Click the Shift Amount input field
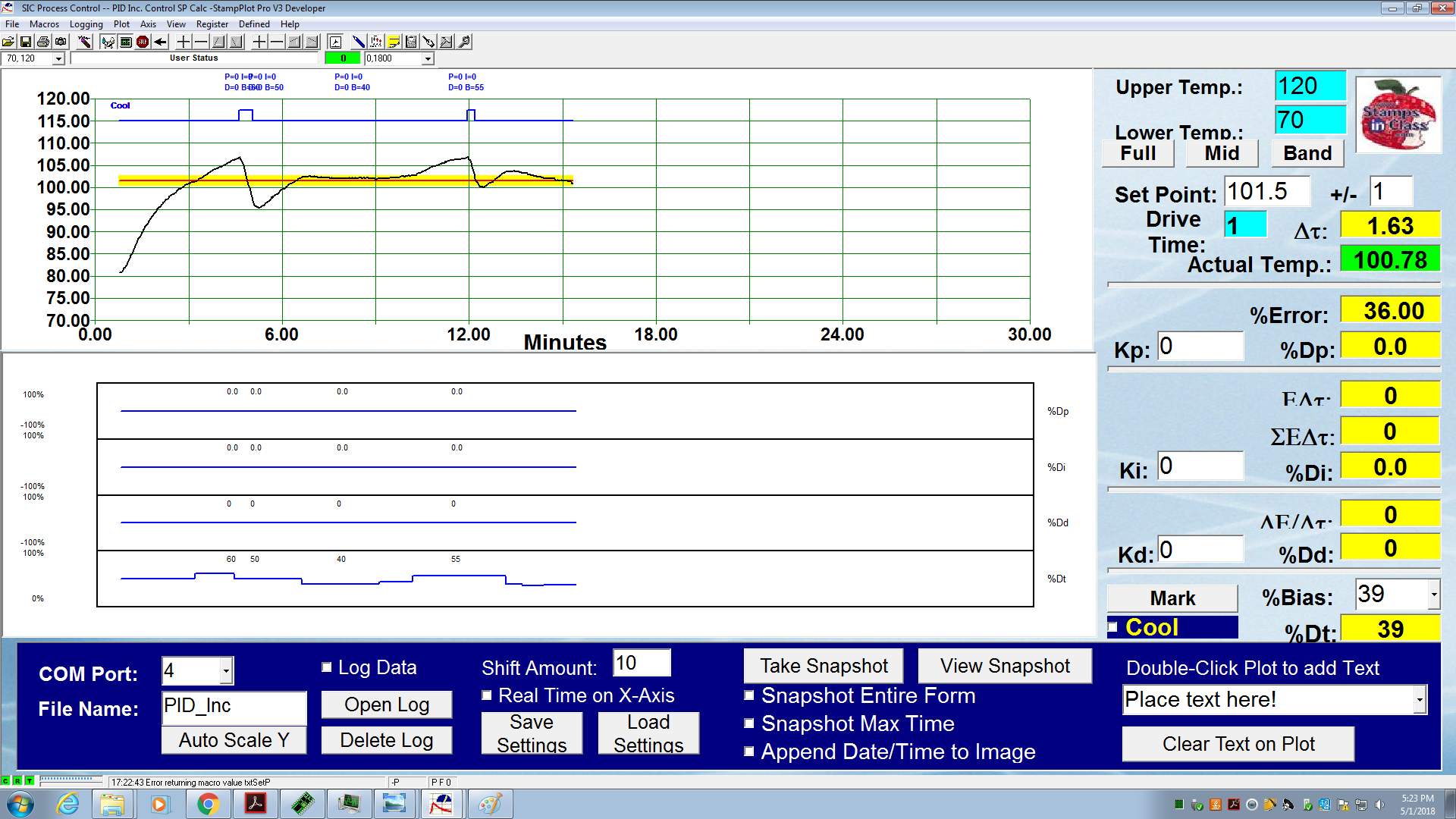The height and width of the screenshot is (819, 1456). coord(642,663)
